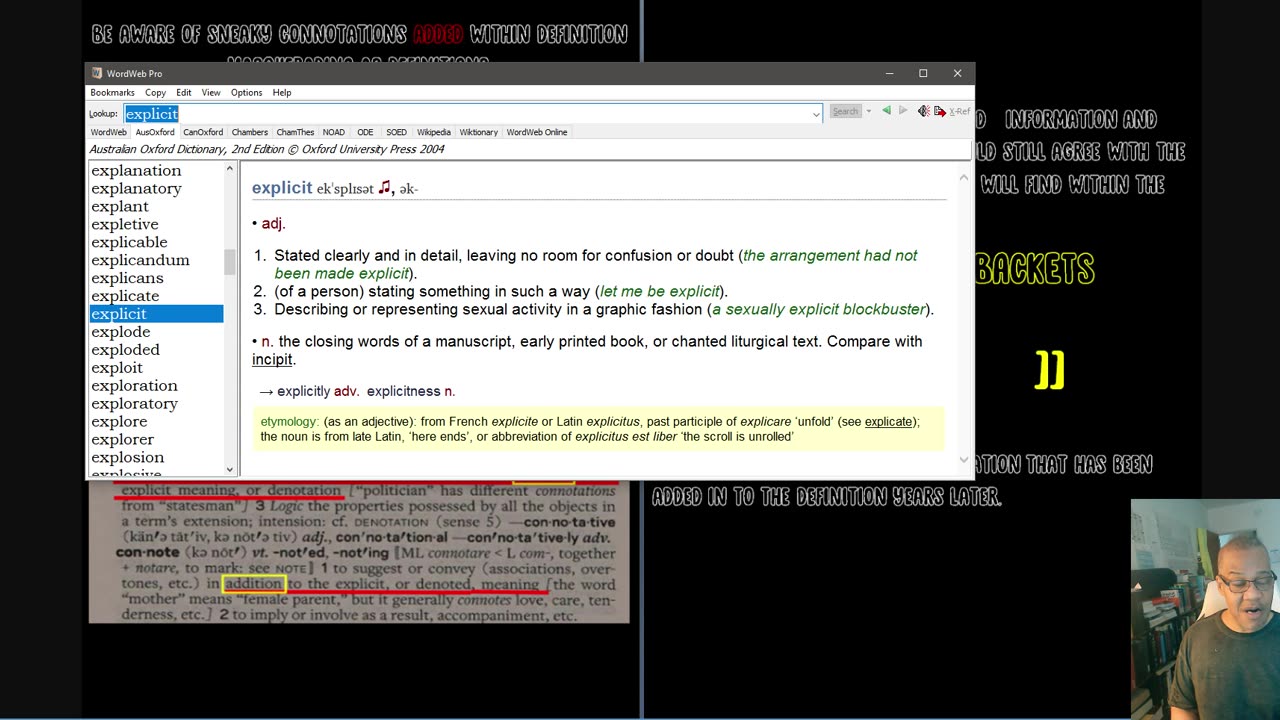The height and width of the screenshot is (720, 1280).
Task: Select 'explicans' in the word list
Action: (127, 278)
